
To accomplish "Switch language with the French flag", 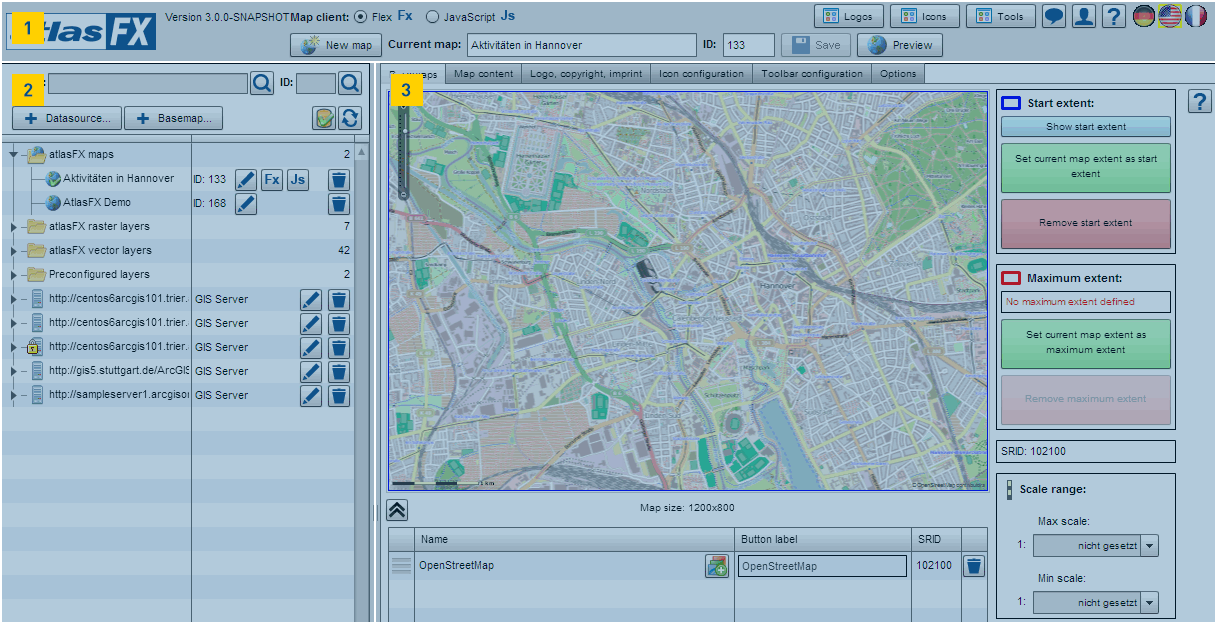I will coord(1196,16).
